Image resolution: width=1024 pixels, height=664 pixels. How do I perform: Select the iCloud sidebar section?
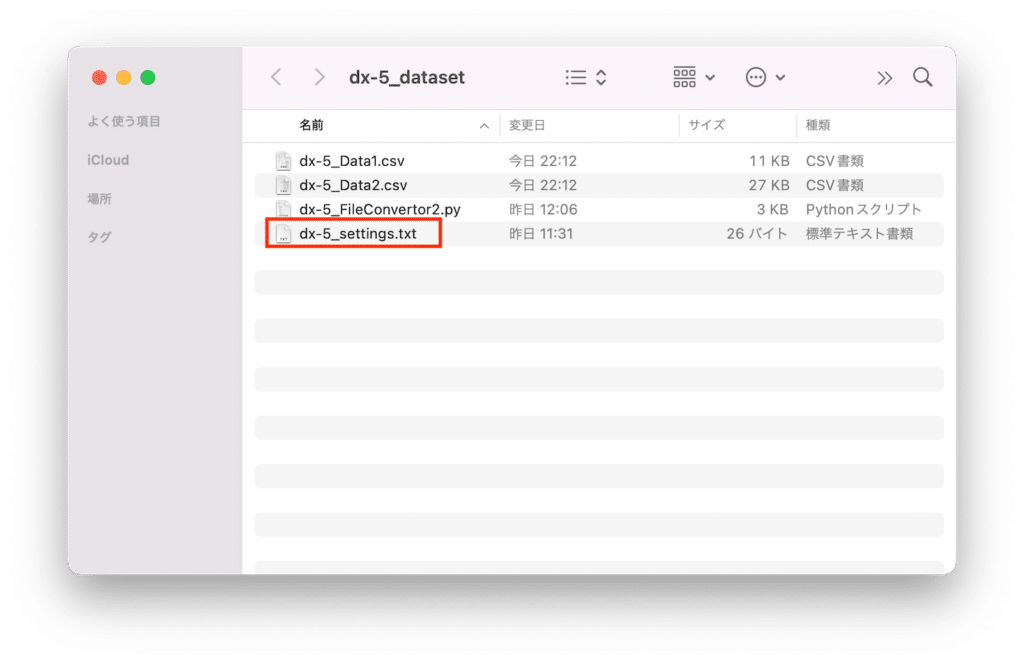click(x=108, y=160)
